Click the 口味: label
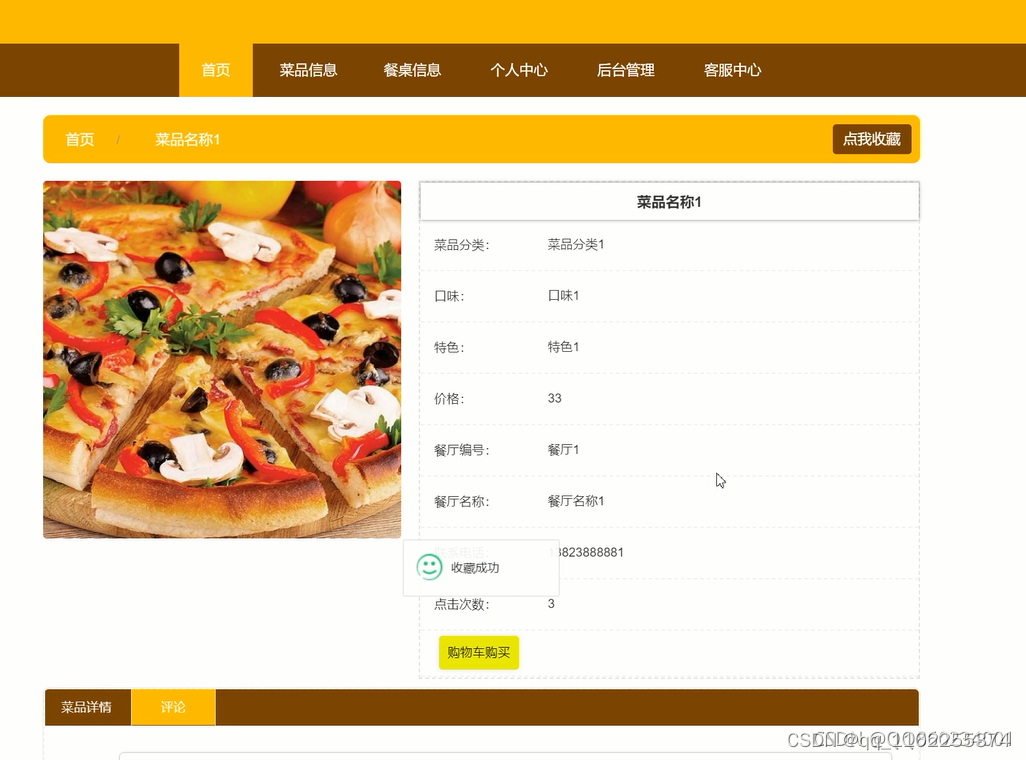 [x=450, y=296]
